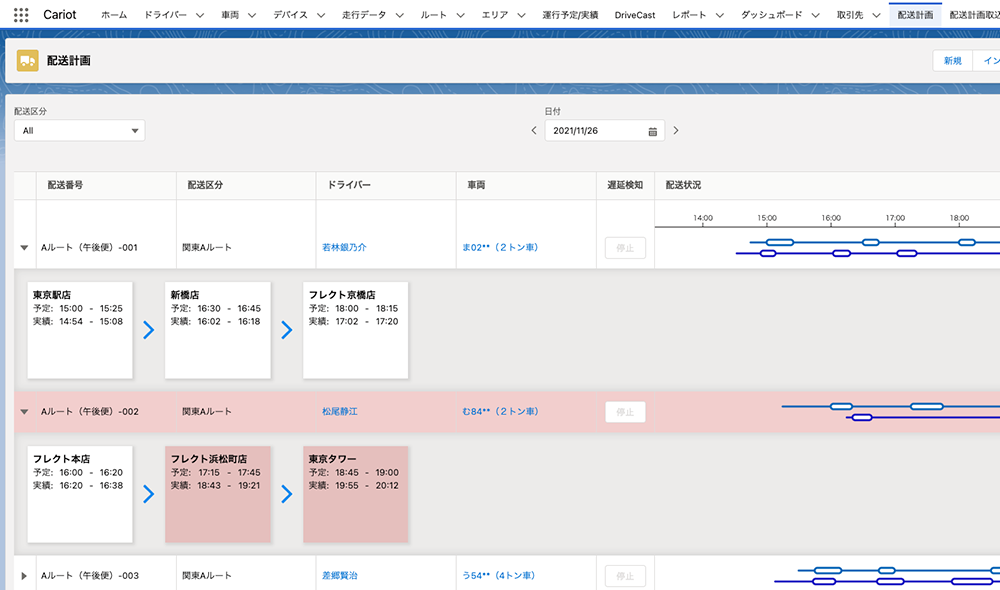The width and height of the screenshot is (1000, 590).
Task: Click 停止 button for route -001
Action: pos(625,248)
